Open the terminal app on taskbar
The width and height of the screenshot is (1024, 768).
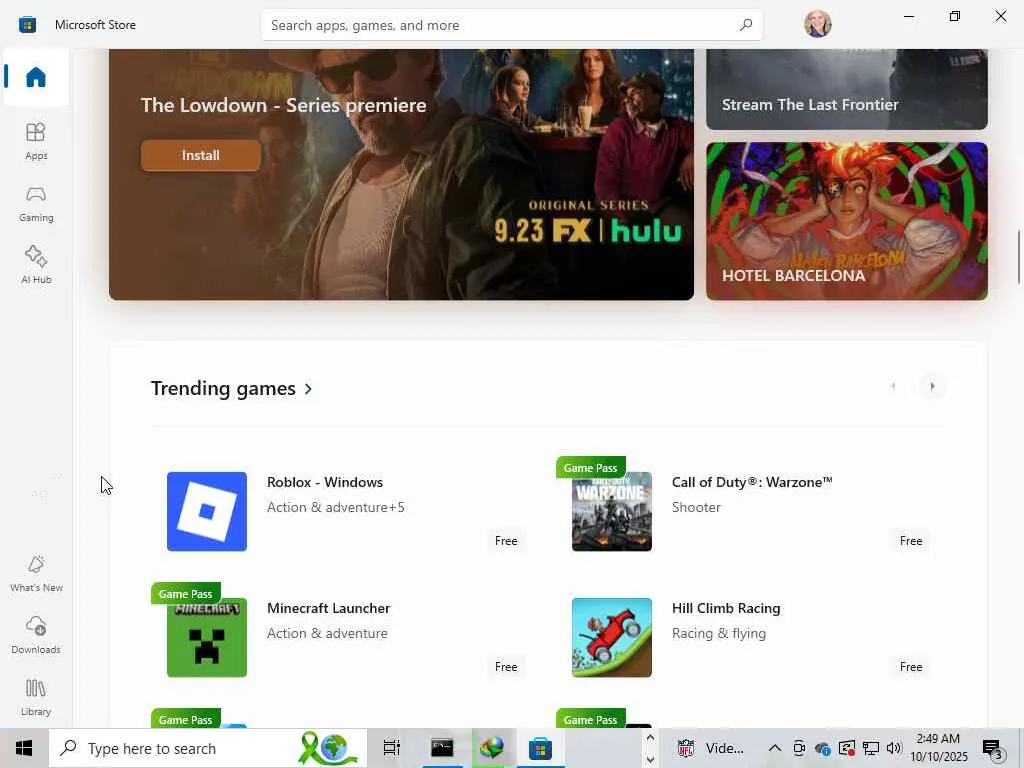[442, 748]
